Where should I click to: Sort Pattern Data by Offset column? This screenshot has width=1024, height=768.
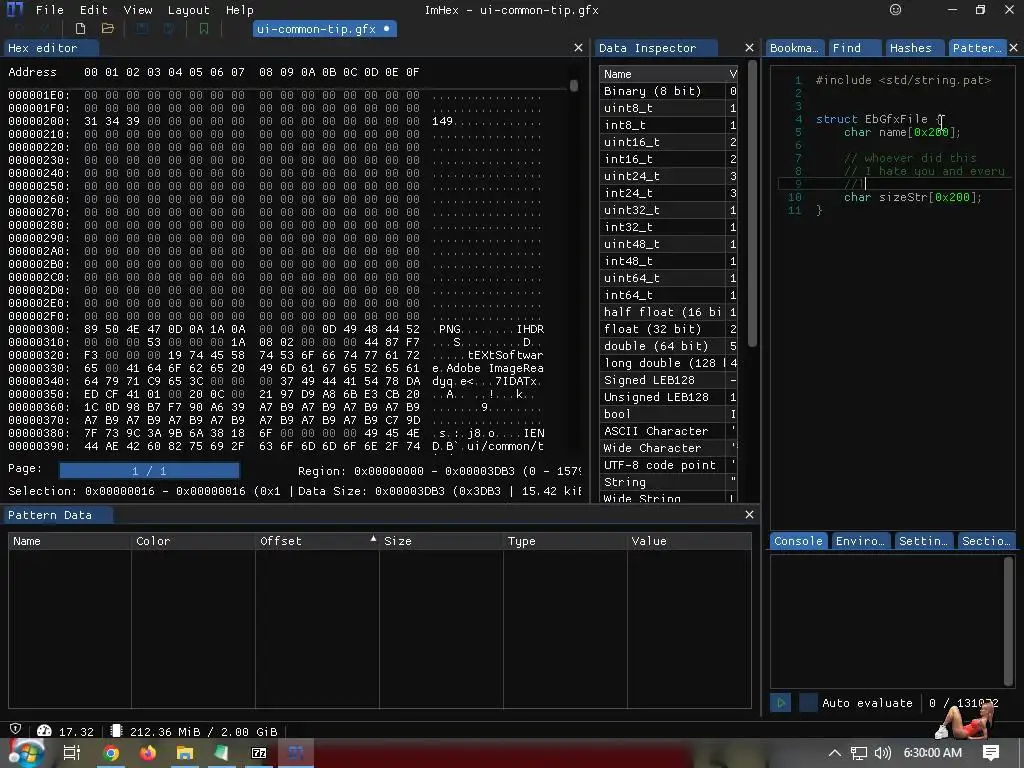point(317,541)
